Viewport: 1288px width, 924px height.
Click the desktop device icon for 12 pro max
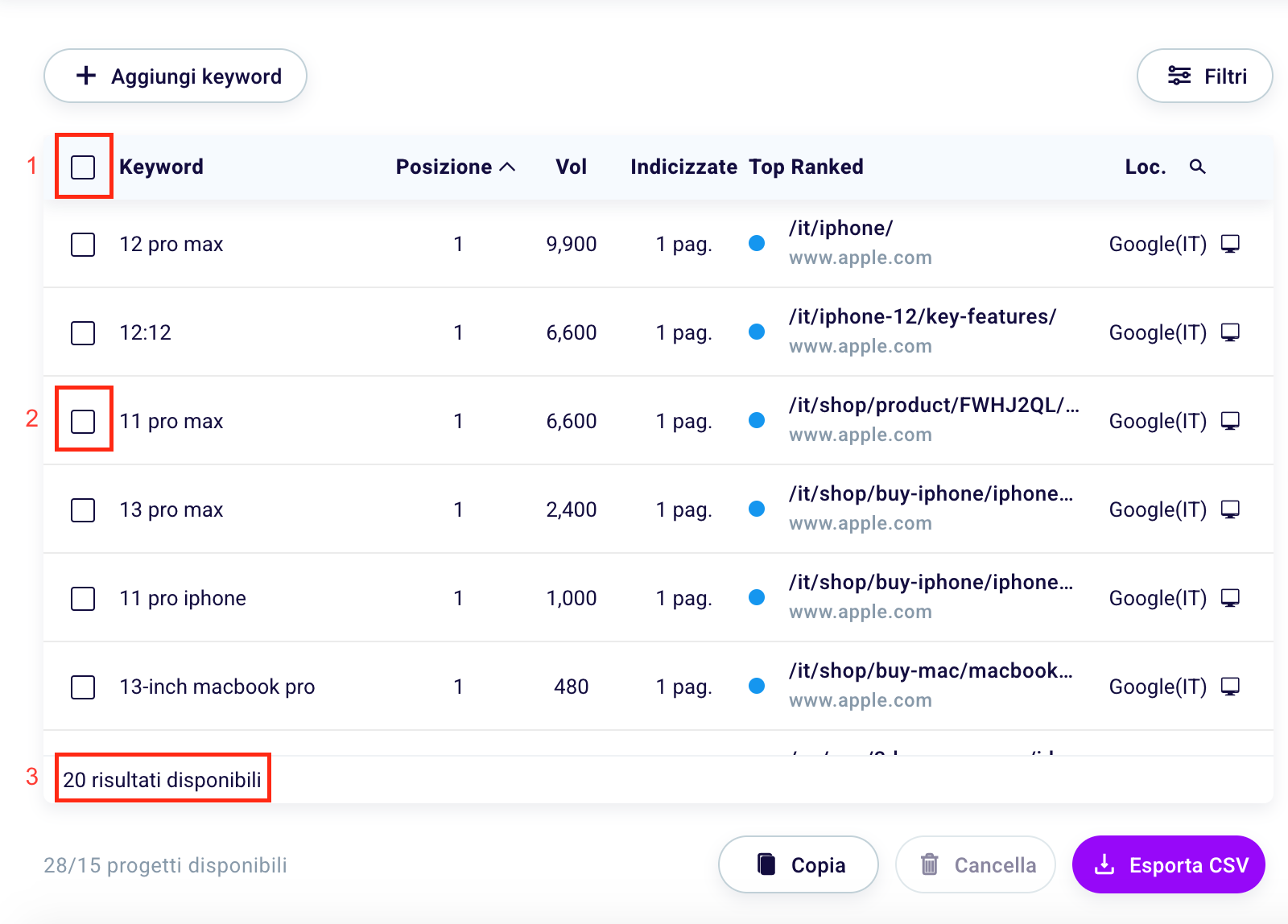[x=1229, y=244]
